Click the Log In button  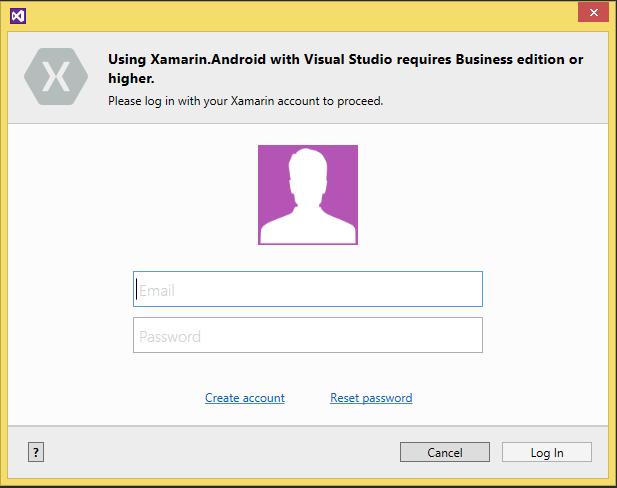click(x=547, y=452)
